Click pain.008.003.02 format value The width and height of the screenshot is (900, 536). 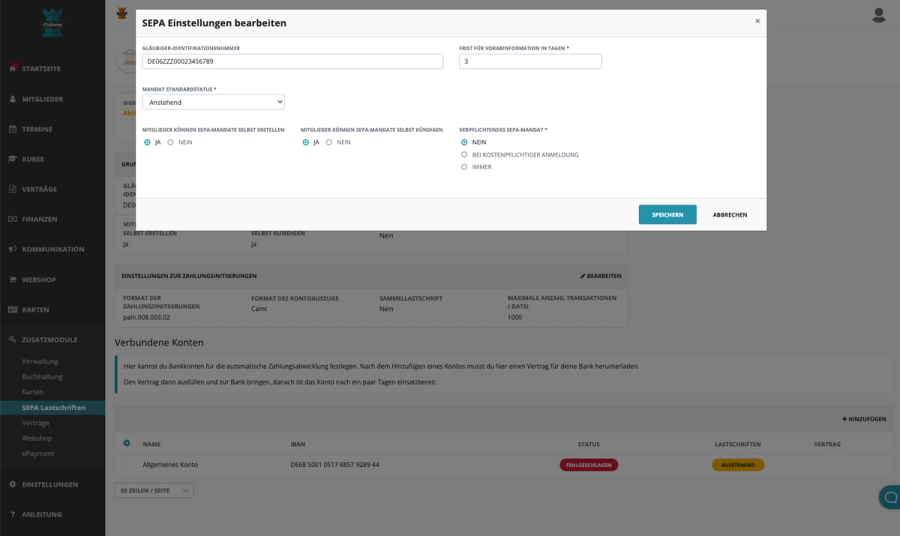tap(146, 317)
